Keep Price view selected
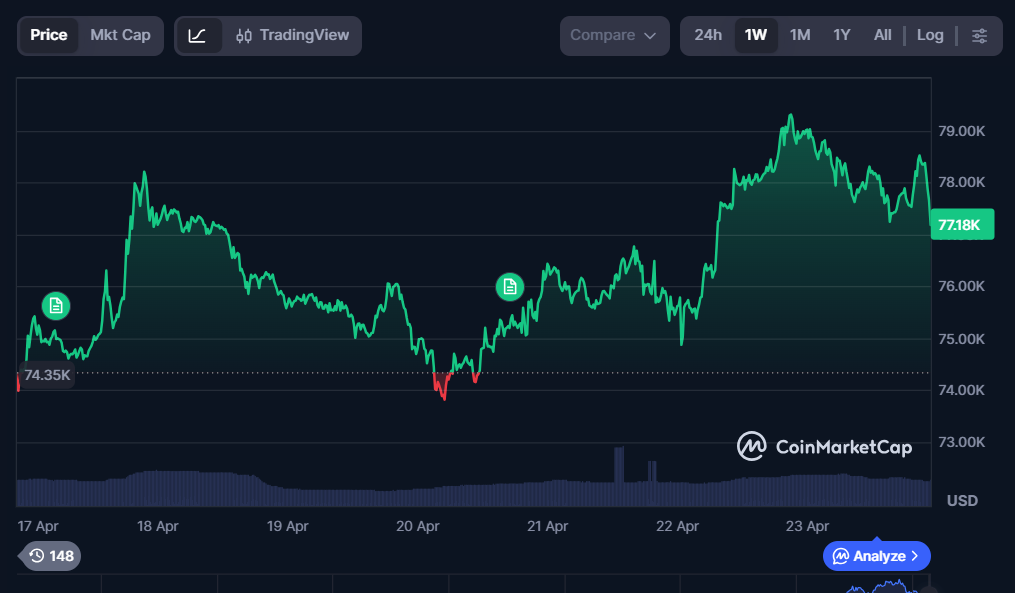Image resolution: width=1015 pixels, height=593 pixels. (x=49, y=35)
